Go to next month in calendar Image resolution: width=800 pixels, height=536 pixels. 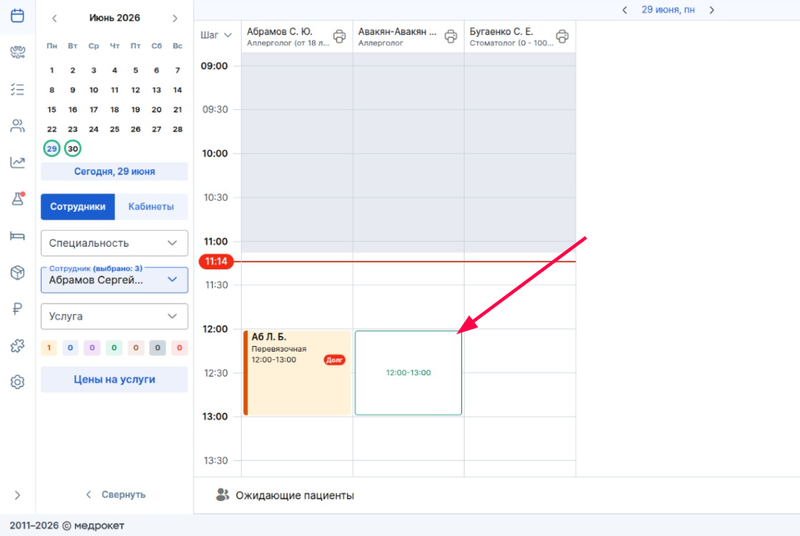175,18
